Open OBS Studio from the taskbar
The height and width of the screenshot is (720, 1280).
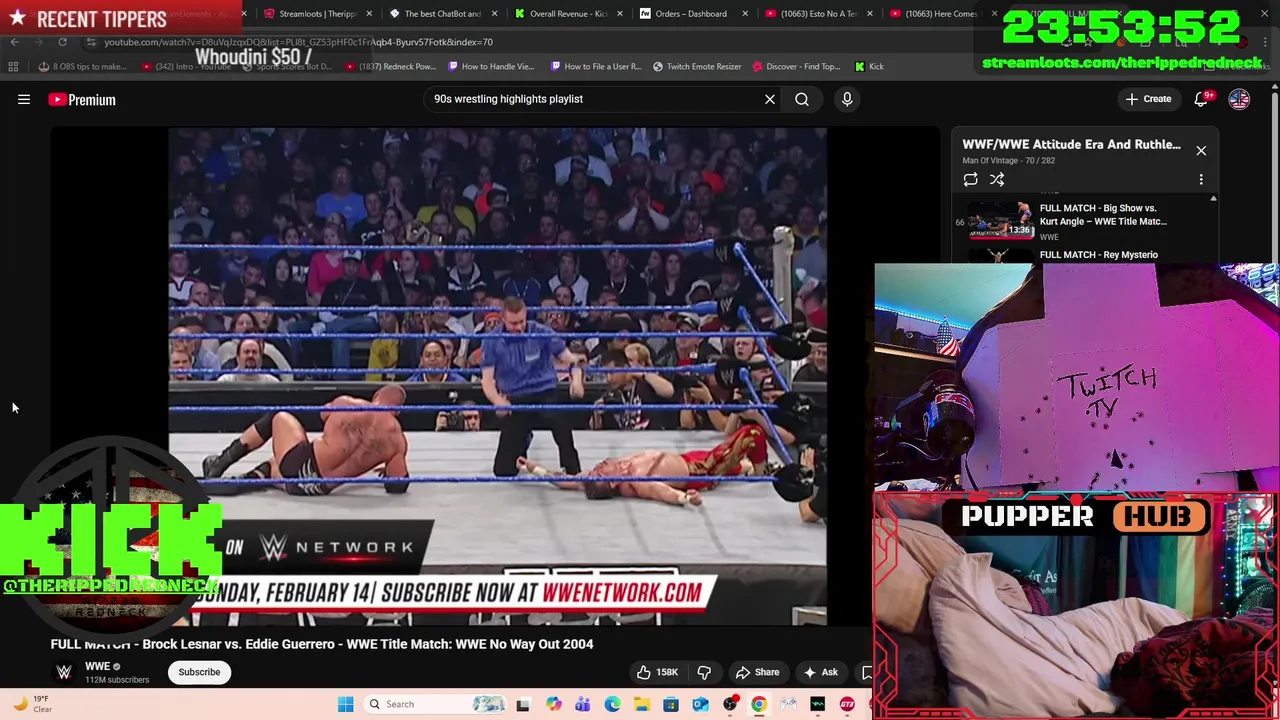tap(730, 704)
